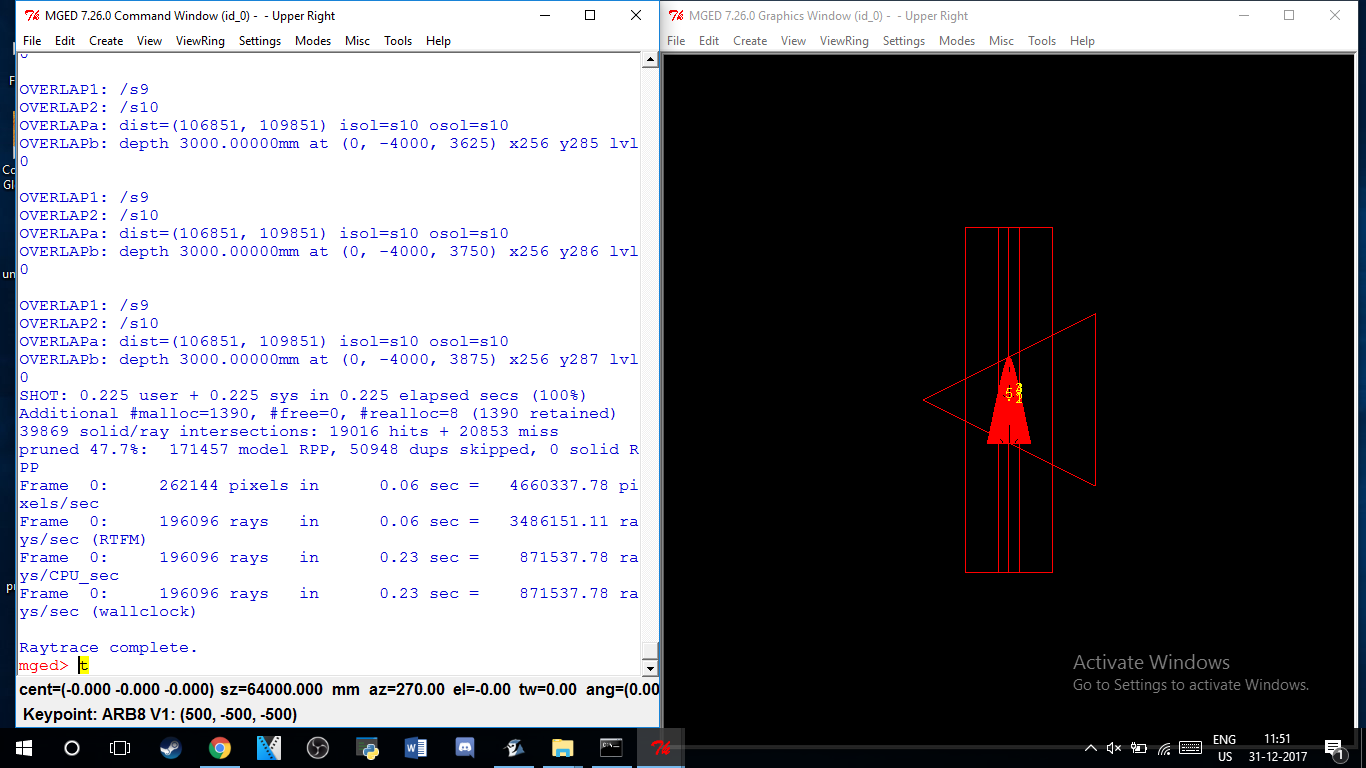Viewport: 1366px width, 768px height.
Task: Open Settings menu in Command Window
Action: (x=260, y=41)
